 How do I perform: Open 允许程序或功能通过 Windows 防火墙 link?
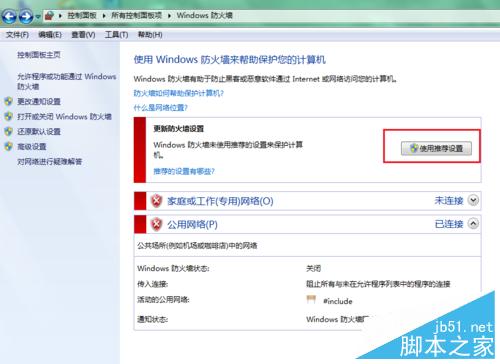point(67,81)
